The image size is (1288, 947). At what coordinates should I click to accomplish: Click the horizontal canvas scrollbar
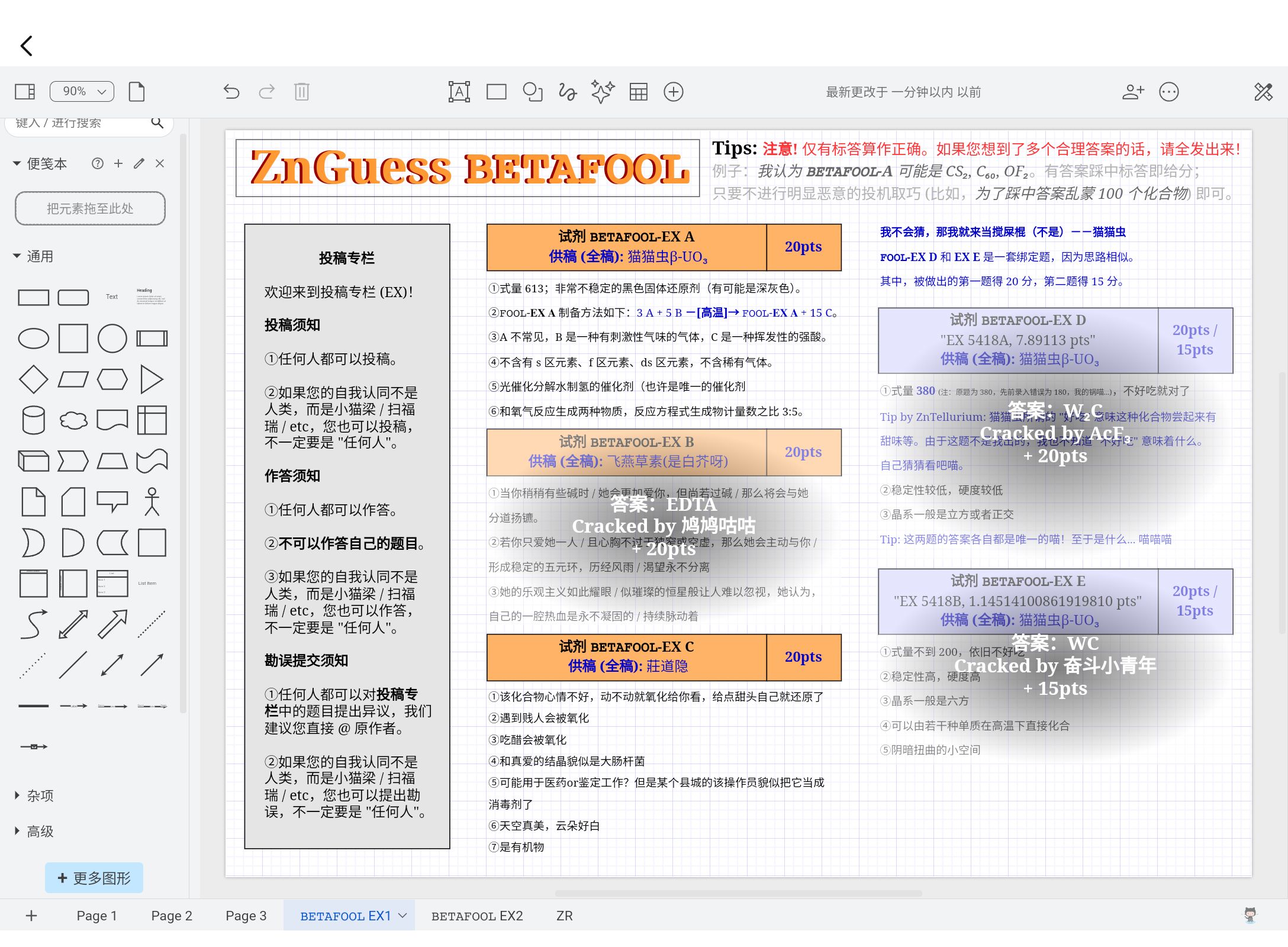point(738,893)
